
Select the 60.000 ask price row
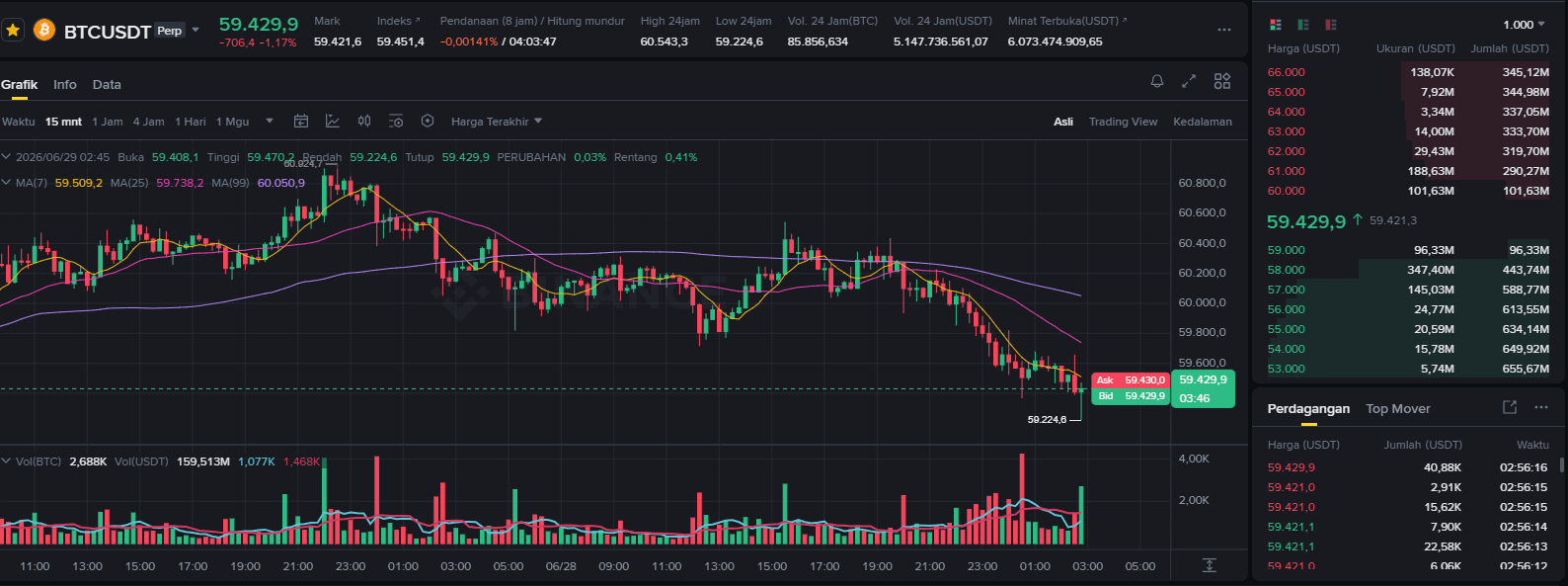pos(1408,191)
